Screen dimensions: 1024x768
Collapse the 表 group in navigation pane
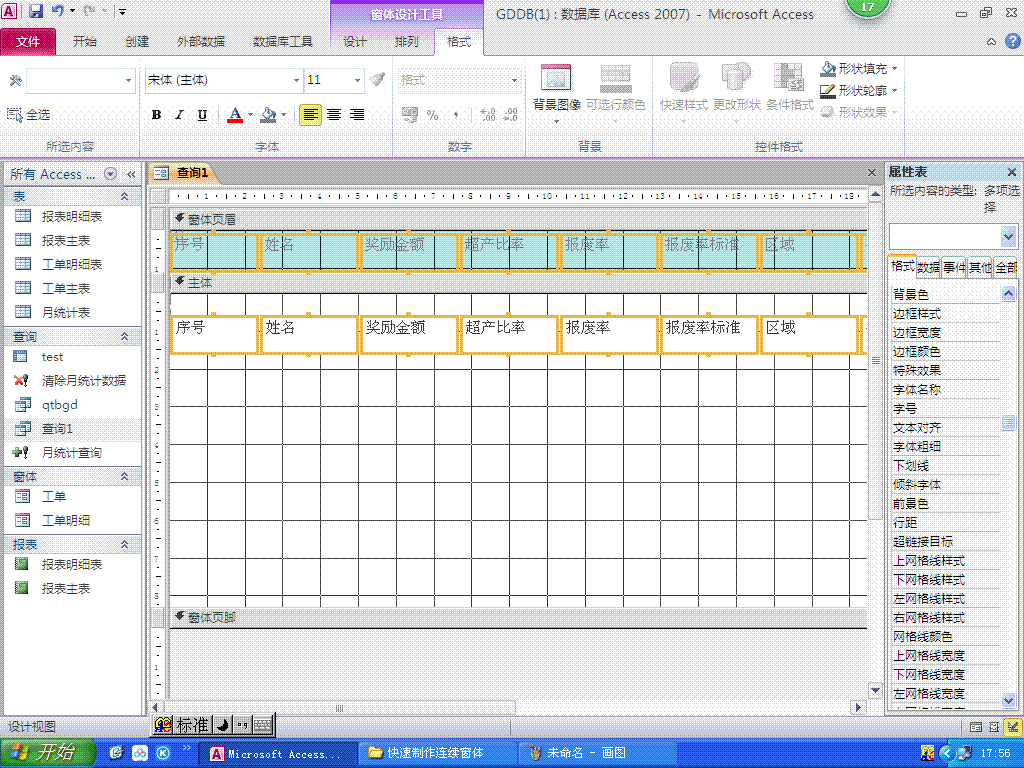[x=124, y=197]
